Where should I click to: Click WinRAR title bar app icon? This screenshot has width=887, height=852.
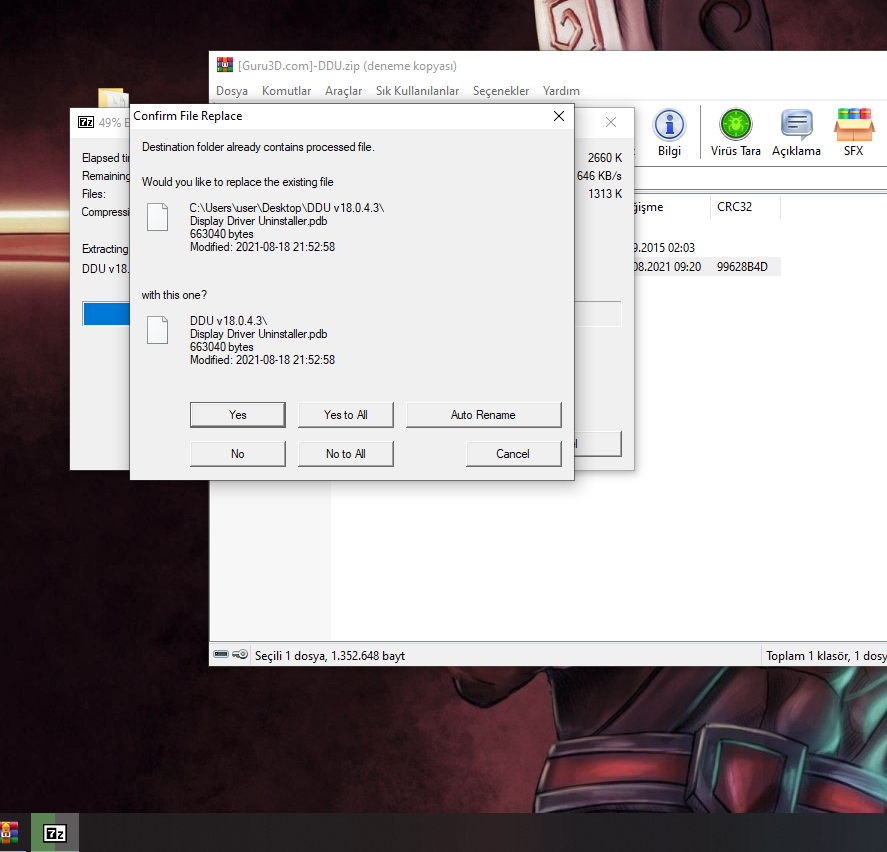point(225,65)
